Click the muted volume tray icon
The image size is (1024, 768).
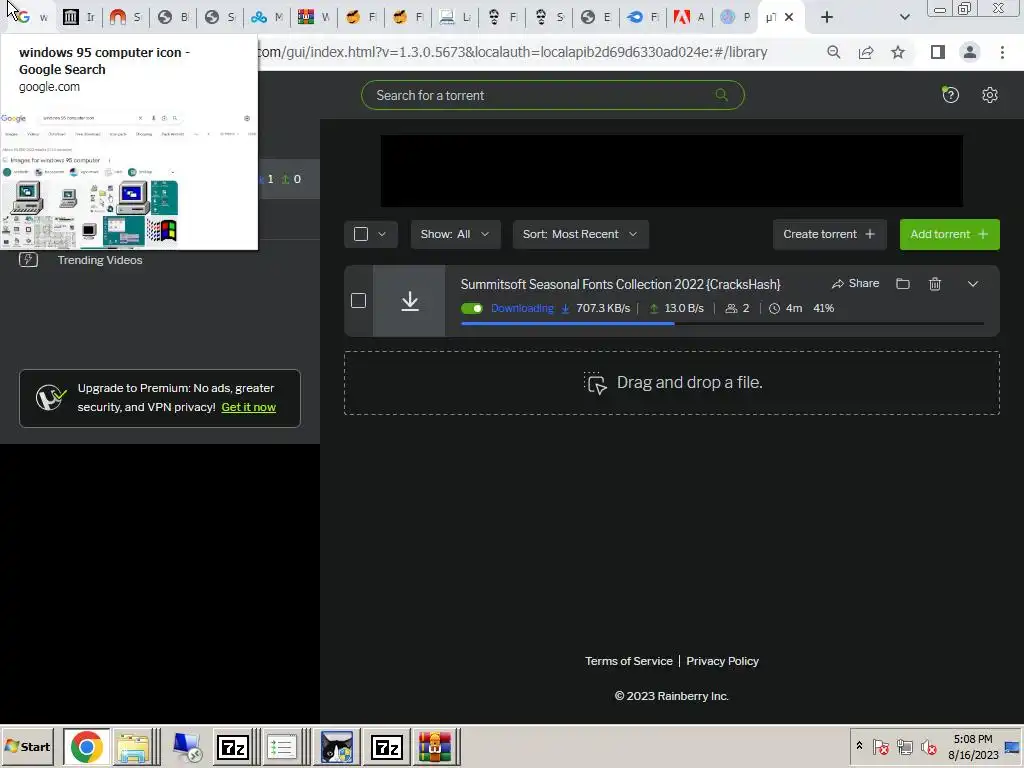pos(928,746)
